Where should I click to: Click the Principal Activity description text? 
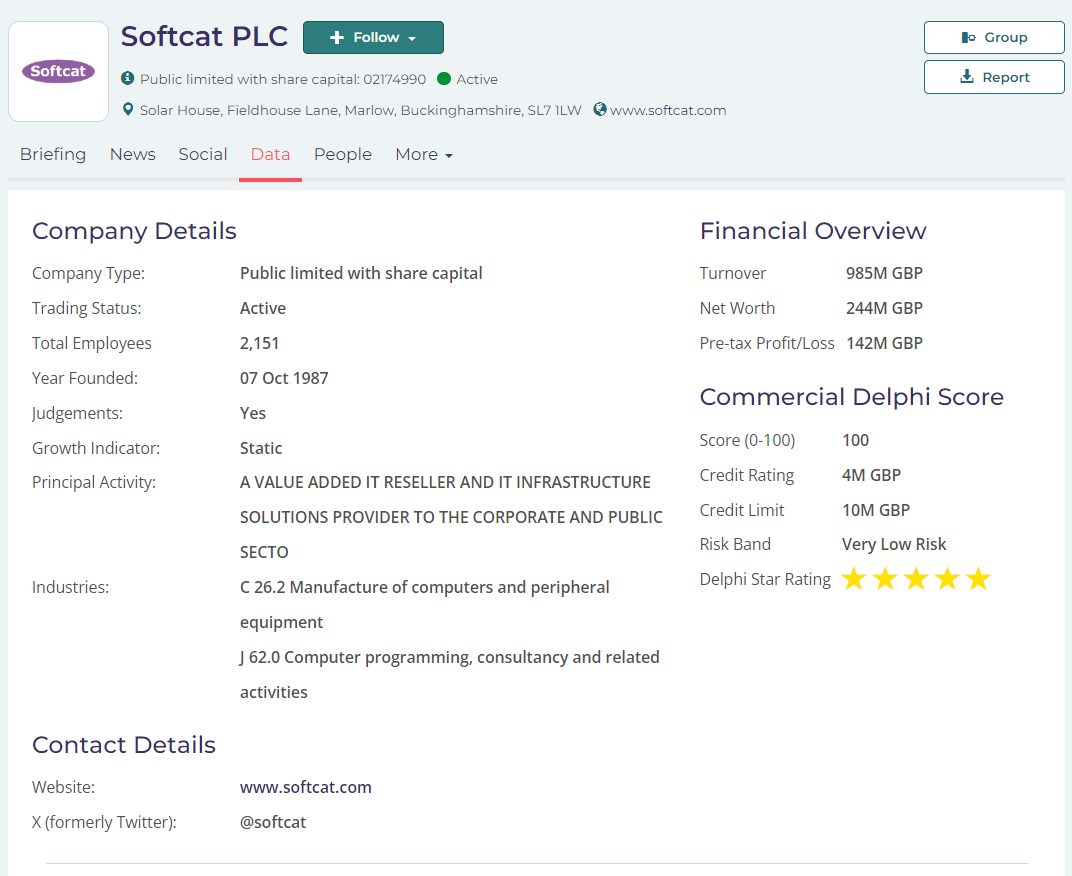[x=451, y=517]
